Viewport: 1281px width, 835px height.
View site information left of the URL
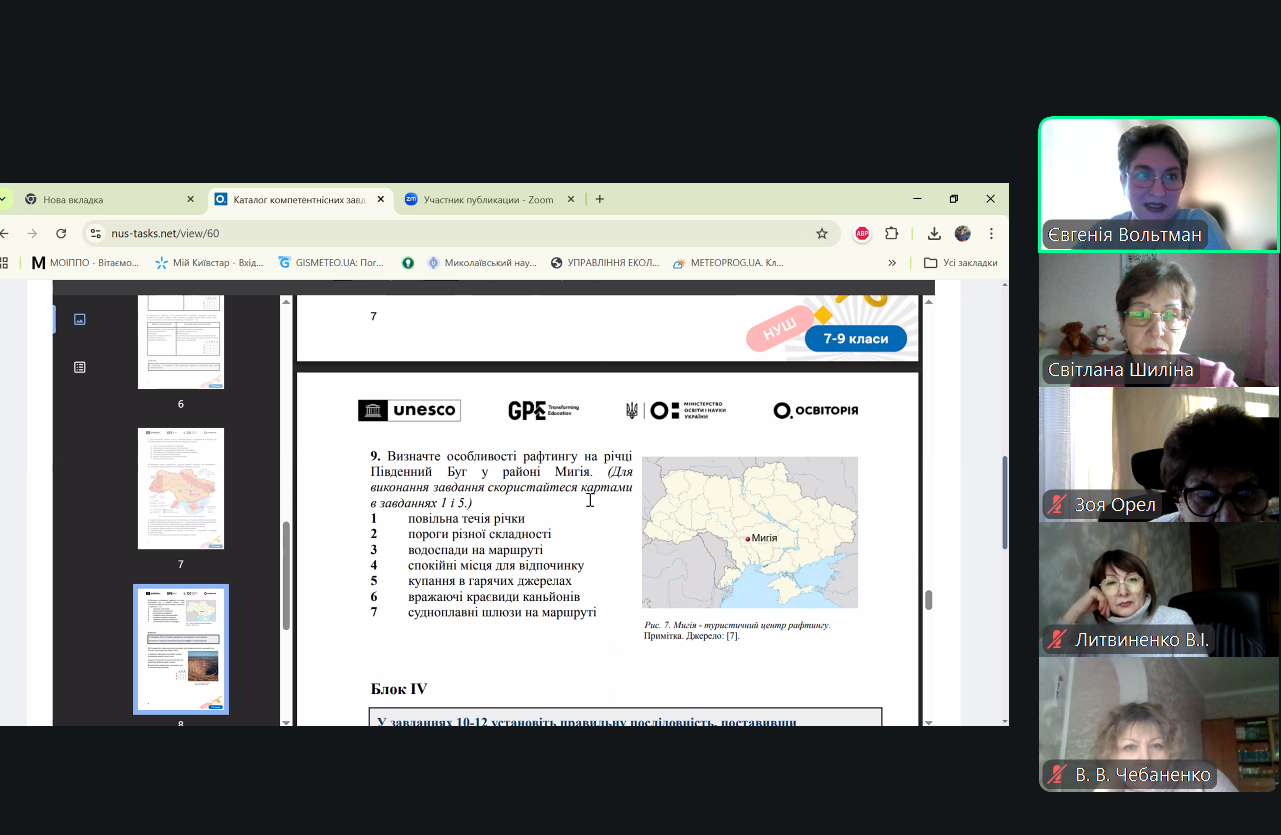pyautogui.click(x=96, y=233)
